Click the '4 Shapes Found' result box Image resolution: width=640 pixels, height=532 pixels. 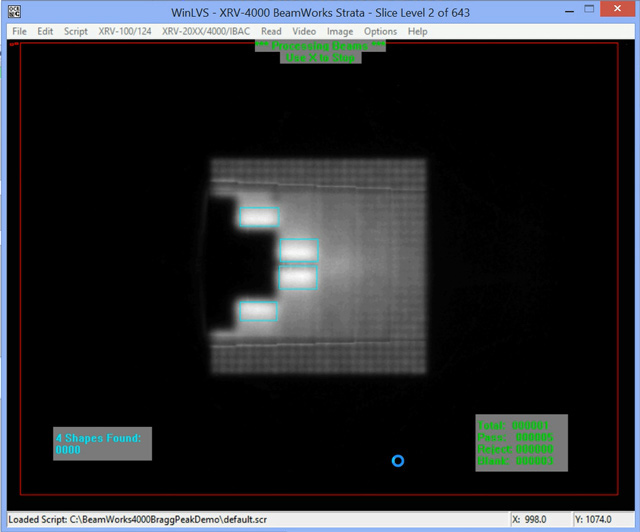[102, 444]
